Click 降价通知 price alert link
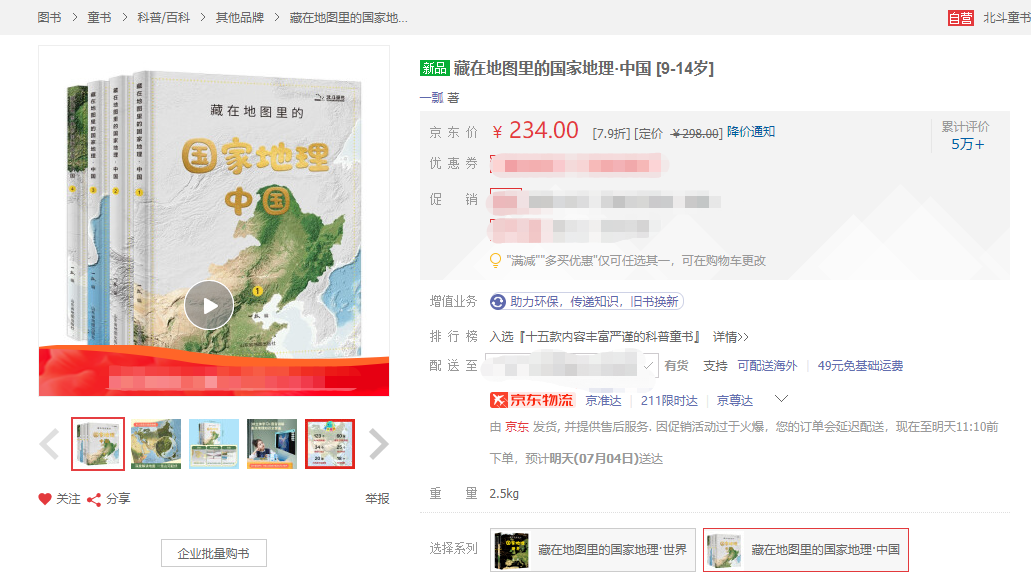The height and width of the screenshot is (572, 1031). (x=751, y=131)
